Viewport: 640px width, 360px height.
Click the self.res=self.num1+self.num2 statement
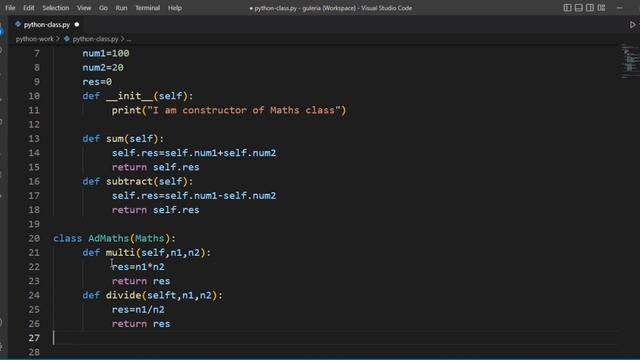coord(194,153)
